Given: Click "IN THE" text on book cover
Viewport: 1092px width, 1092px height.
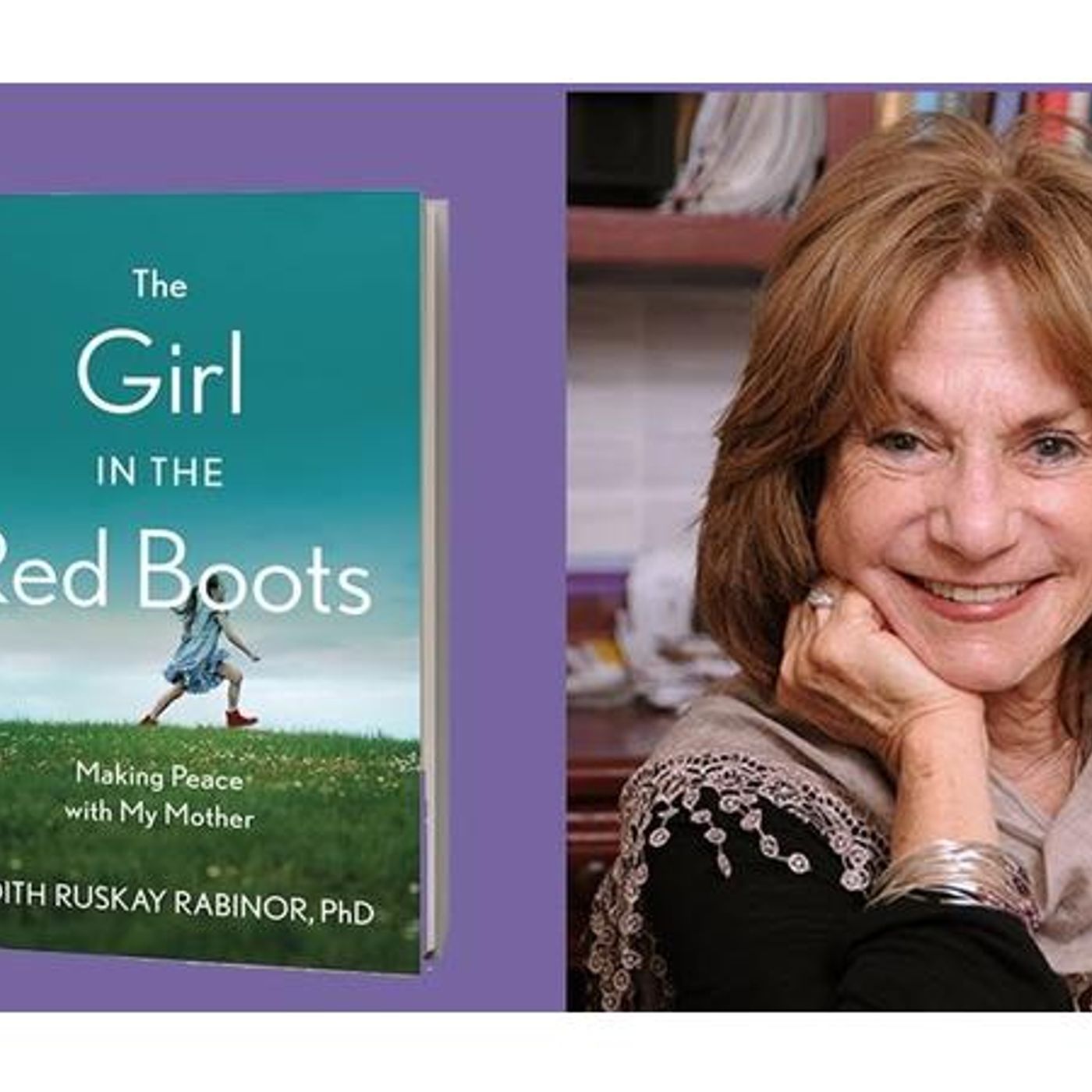Looking at the screenshot, I should 160,473.
